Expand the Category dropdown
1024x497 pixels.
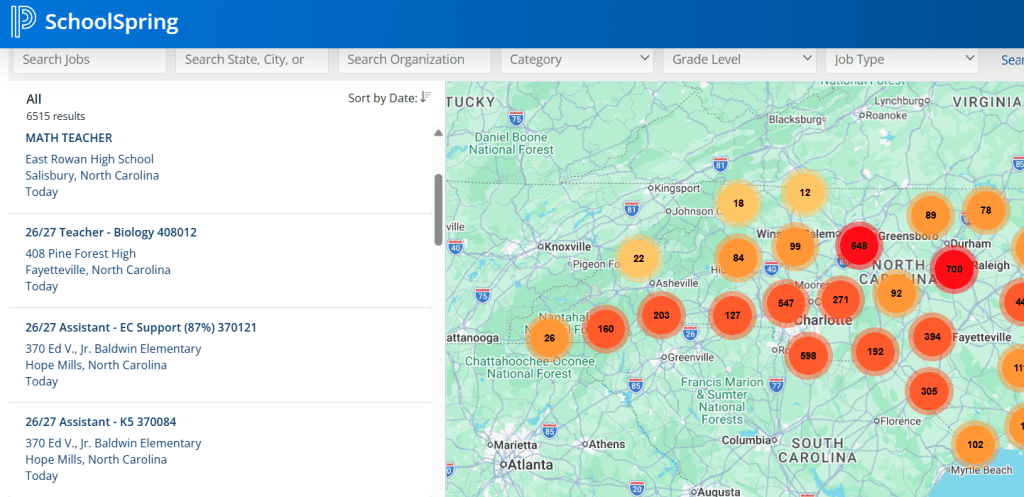[x=578, y=60]
